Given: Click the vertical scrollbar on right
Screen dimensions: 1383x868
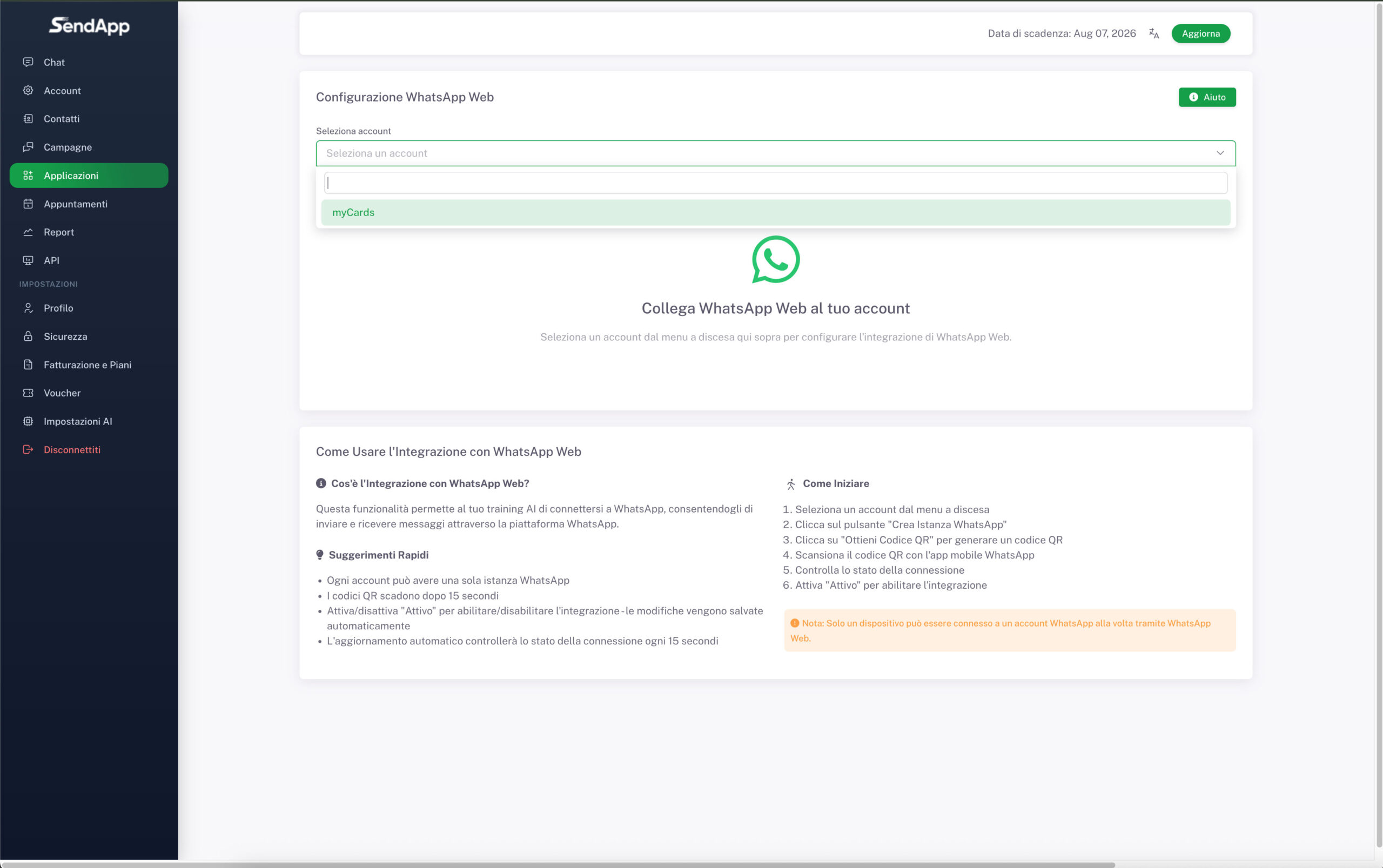Looking at the screenshot, I should tap(1379, 425).
